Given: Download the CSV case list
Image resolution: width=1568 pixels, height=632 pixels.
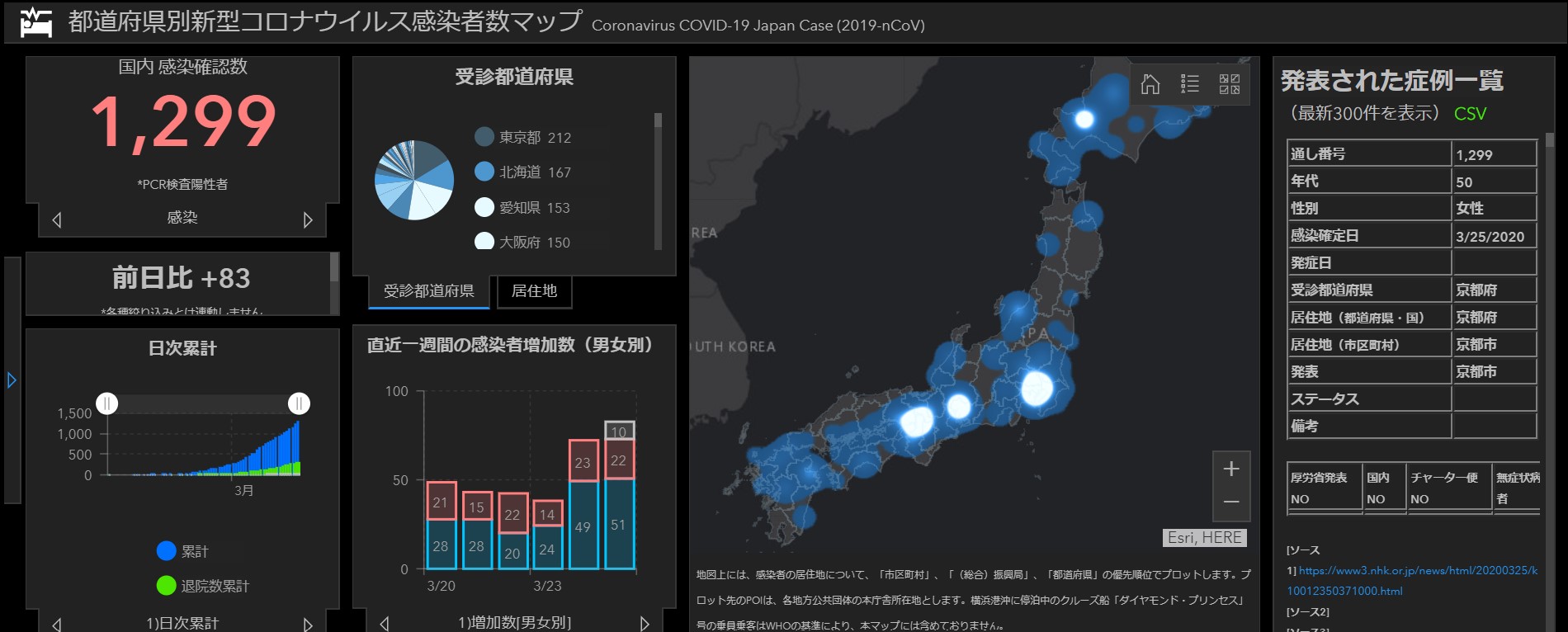Looking at the screenshot, I should (1470, 114).
